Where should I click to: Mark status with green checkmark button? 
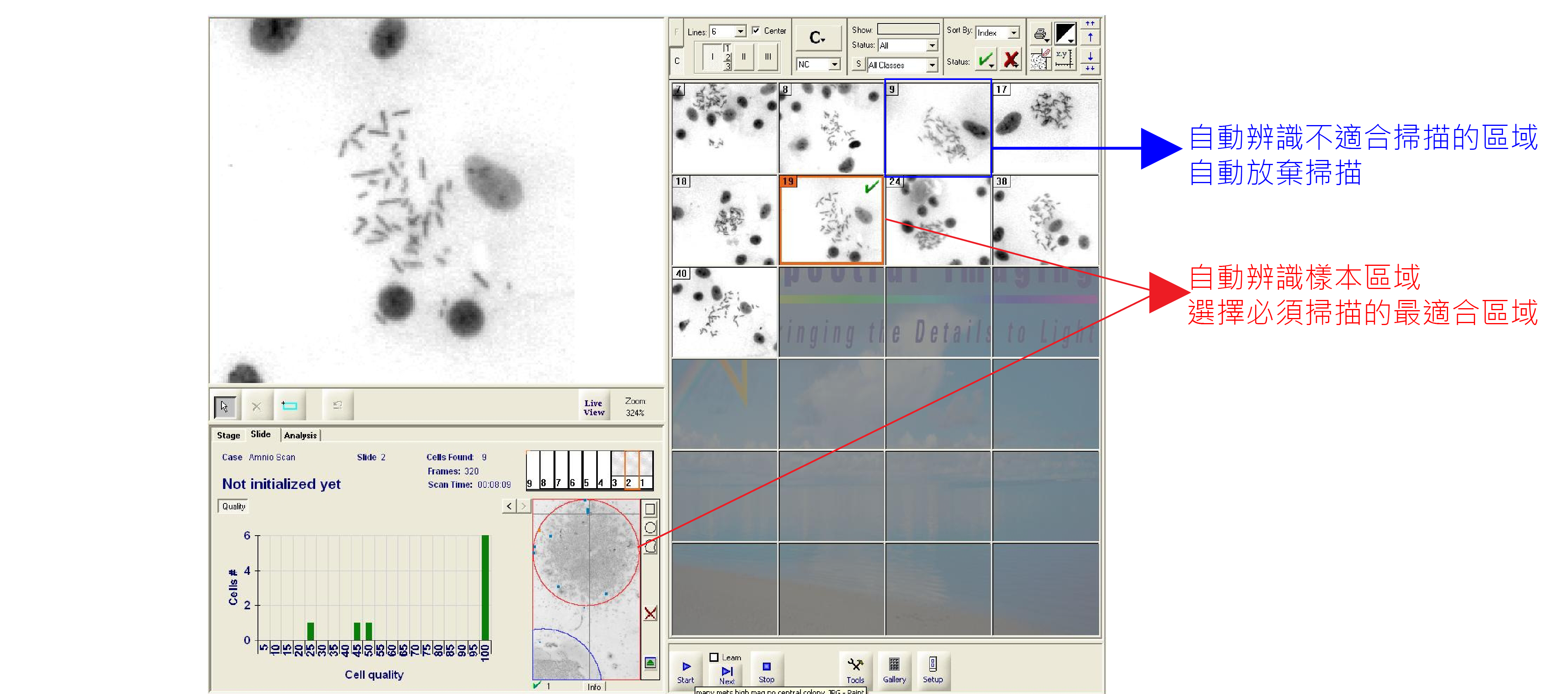(986, 60)
